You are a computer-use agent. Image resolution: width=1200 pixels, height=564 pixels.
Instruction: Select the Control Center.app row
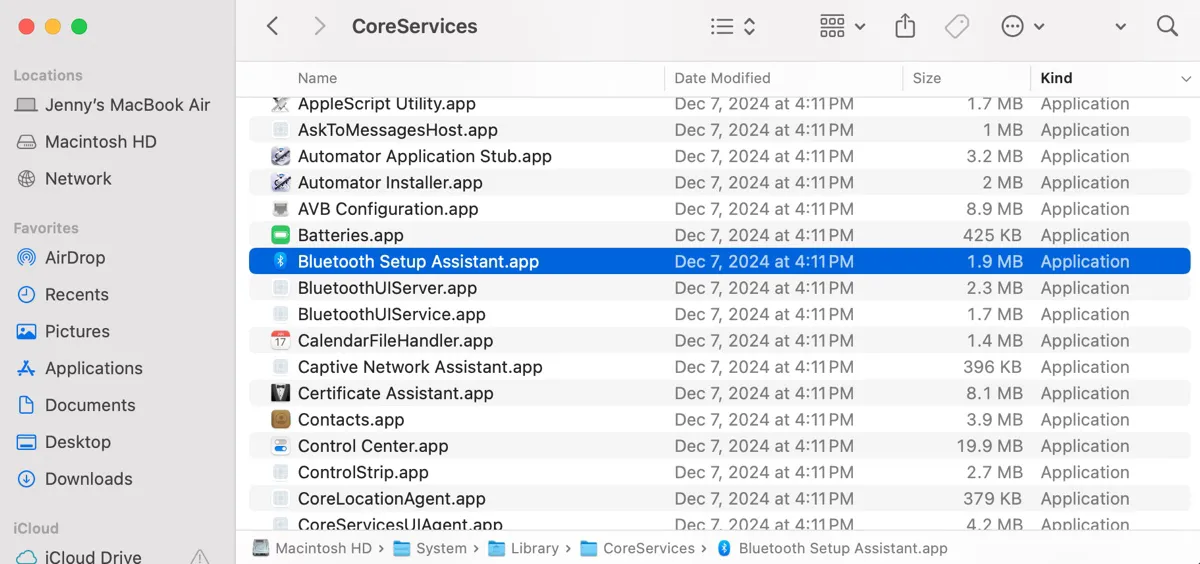click(373, 446)
